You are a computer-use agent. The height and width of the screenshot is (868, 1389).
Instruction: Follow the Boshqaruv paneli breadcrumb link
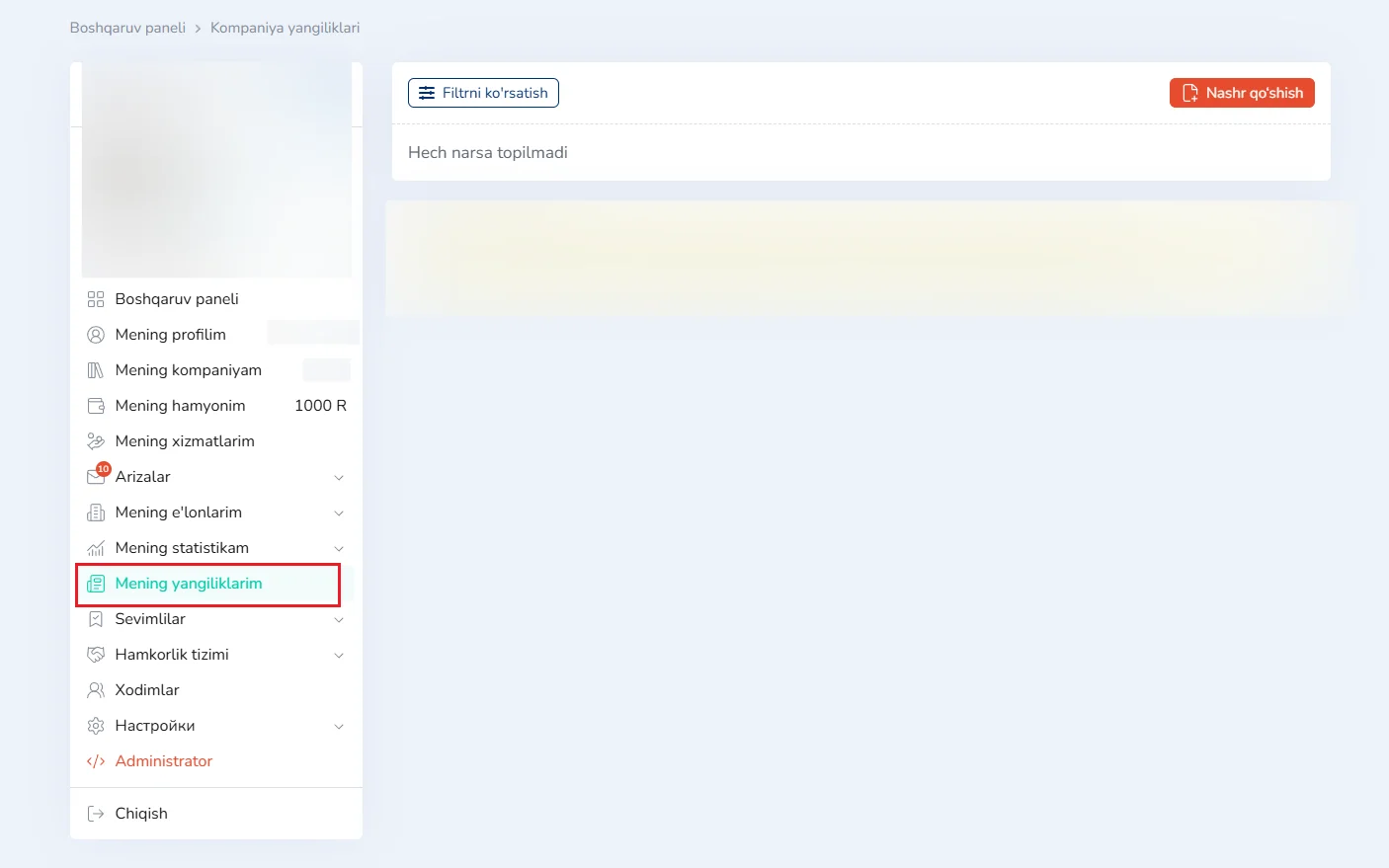[127, 28]
